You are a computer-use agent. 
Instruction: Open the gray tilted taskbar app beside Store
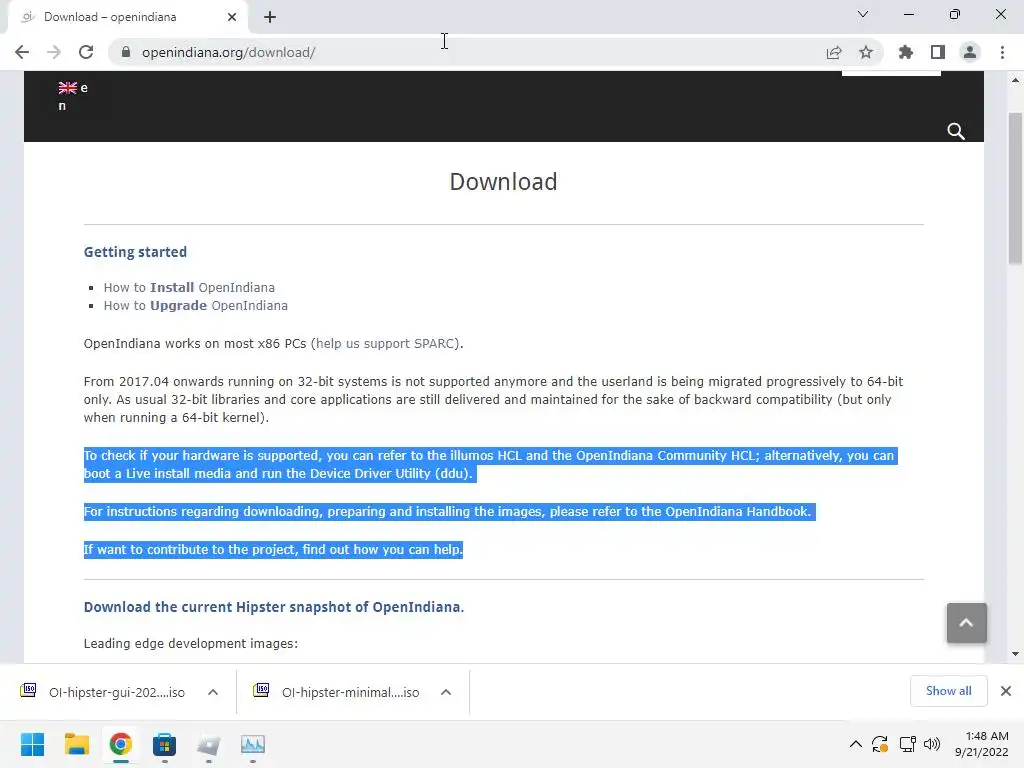[208, 744]
